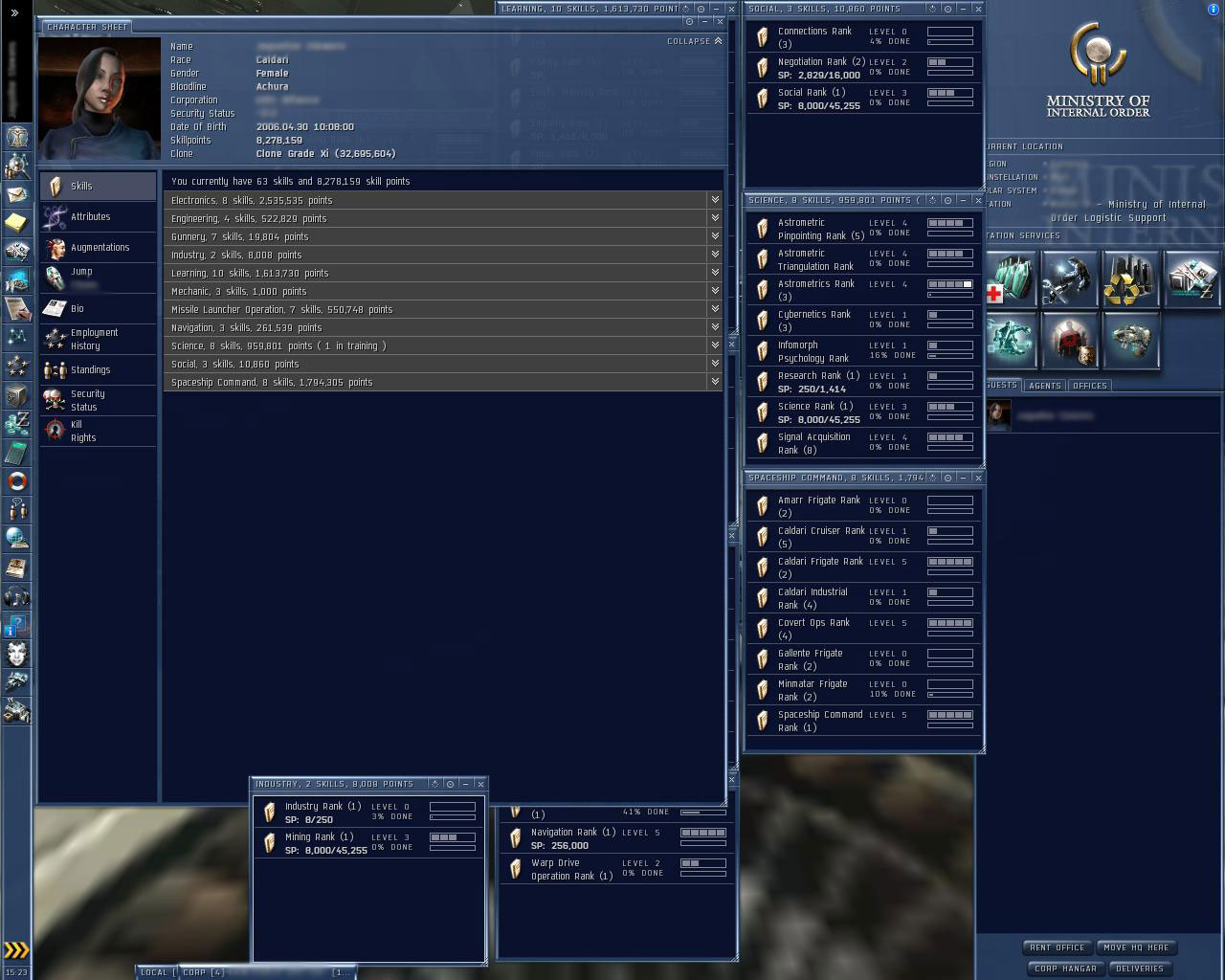This screenshot has height=980, width=1225.
Task: Select the Warp Drive Operation skill row
Action: 617,868
